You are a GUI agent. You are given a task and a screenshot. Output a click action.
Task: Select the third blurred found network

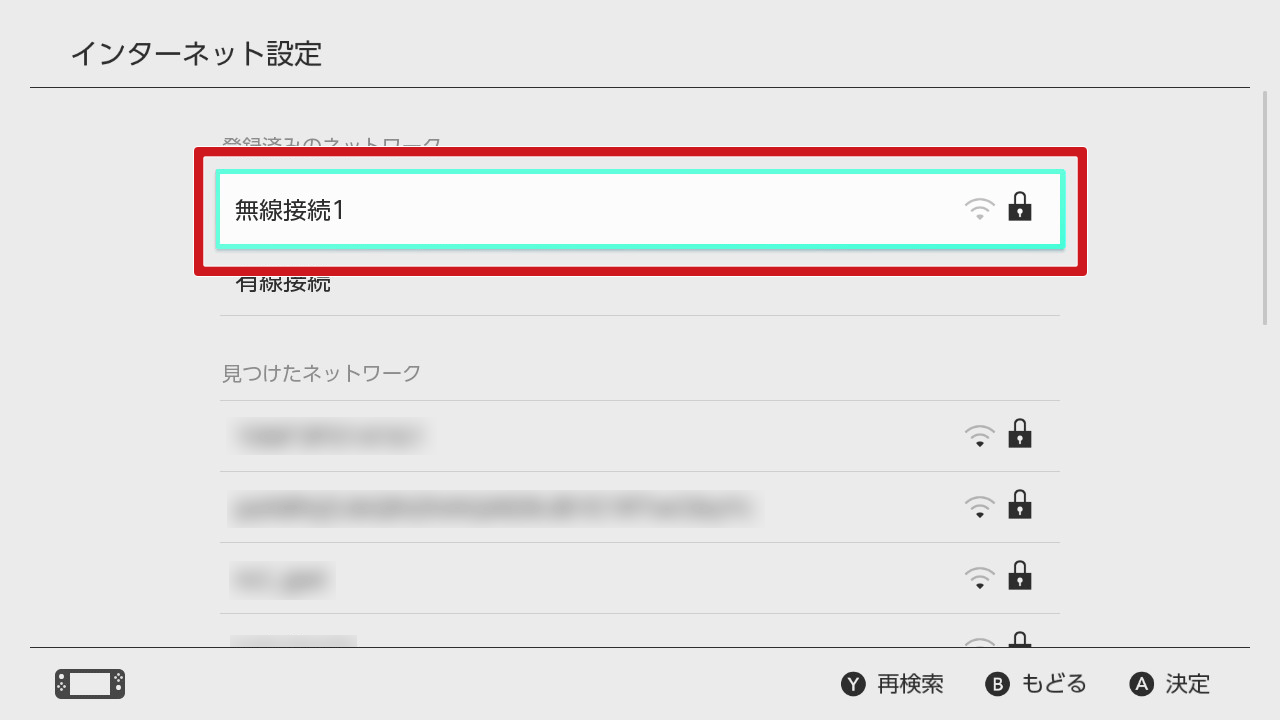tap(640, 578)
